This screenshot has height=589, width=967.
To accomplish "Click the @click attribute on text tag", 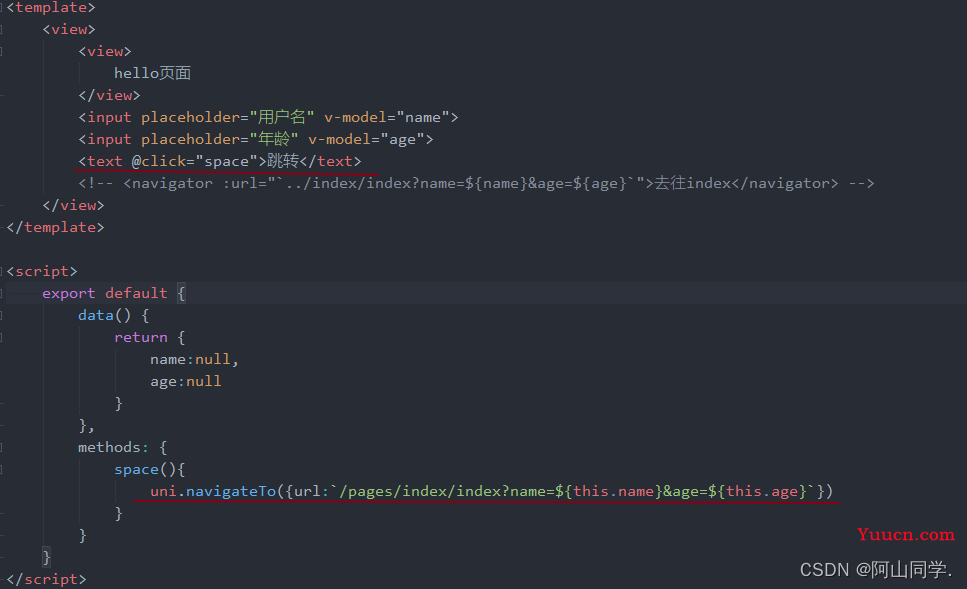I will [x=194, y=162].
